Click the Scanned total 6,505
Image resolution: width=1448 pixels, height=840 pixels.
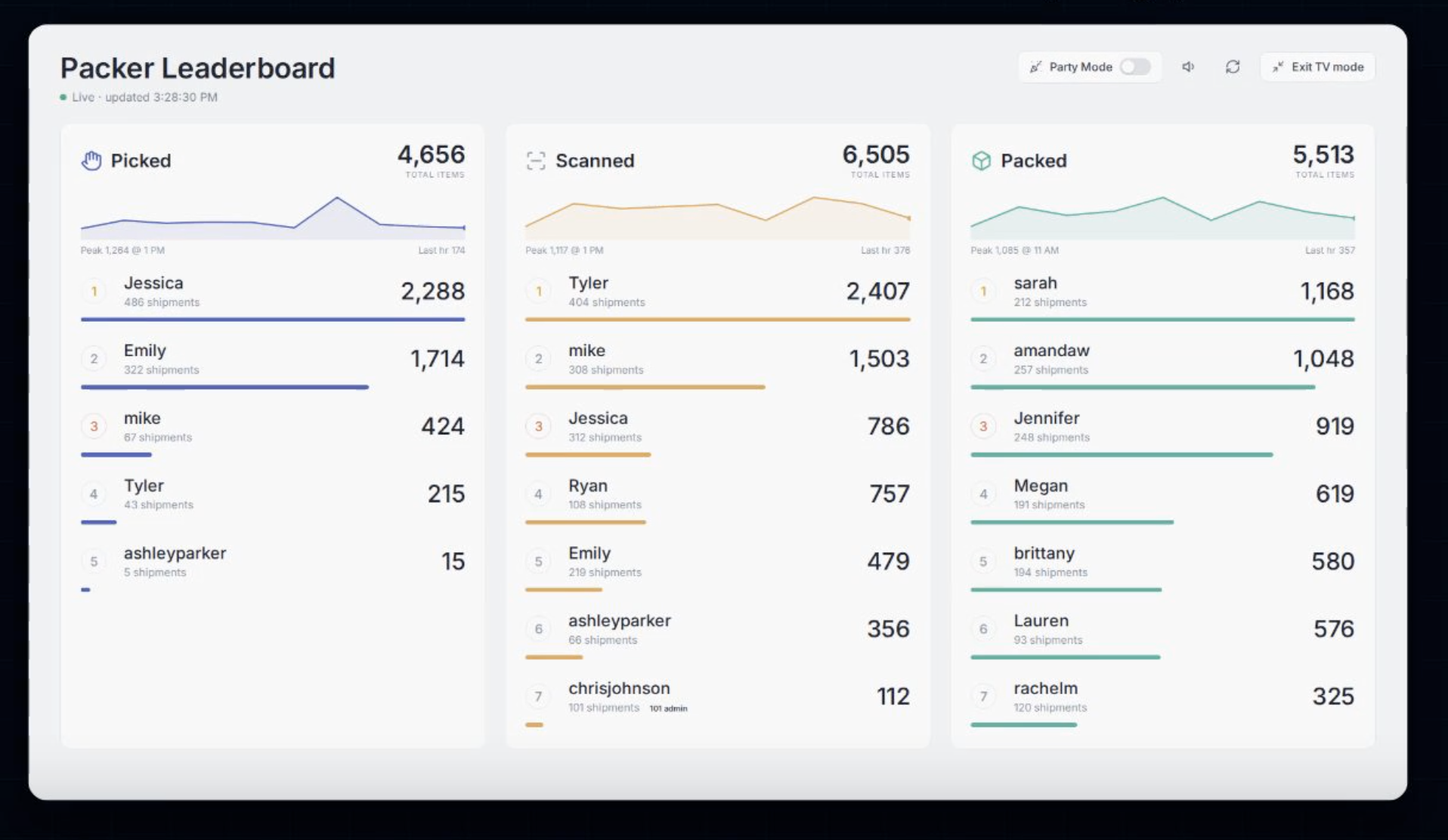click(876, 154)
